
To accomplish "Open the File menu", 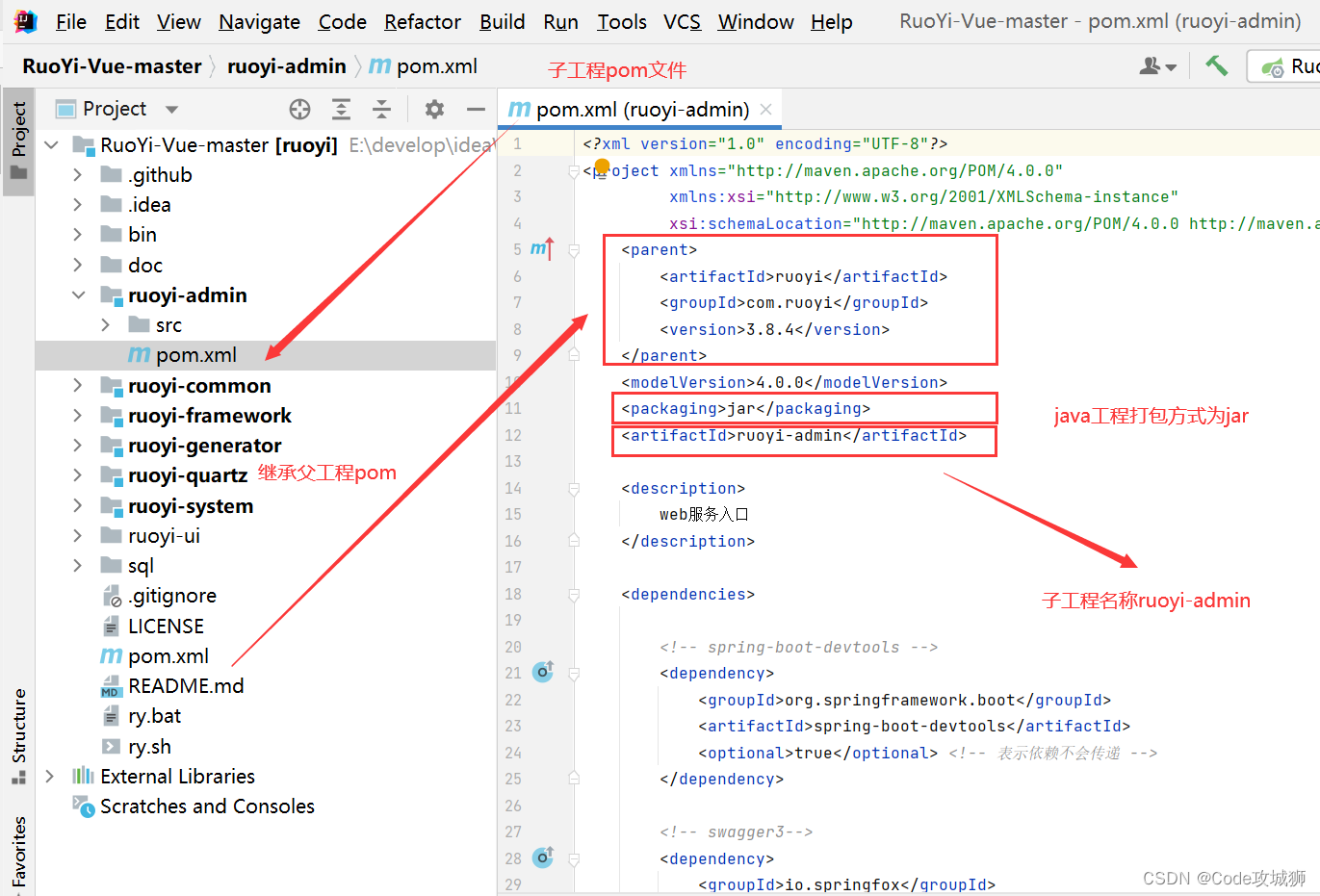I will coord(71,21).
